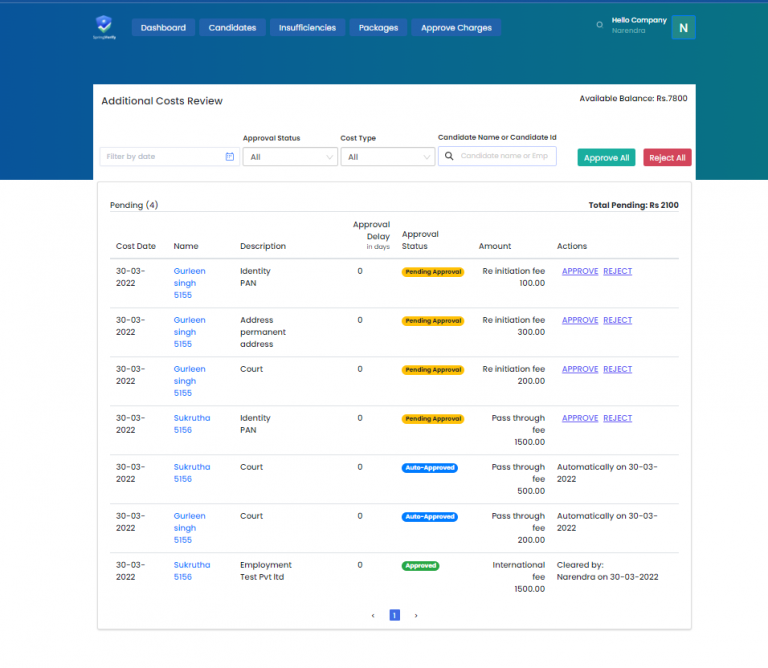Click Cleared by Narendra on 30-03-2022 text
The width and height of the screenshot is (768, 668).
click(607, 571)
